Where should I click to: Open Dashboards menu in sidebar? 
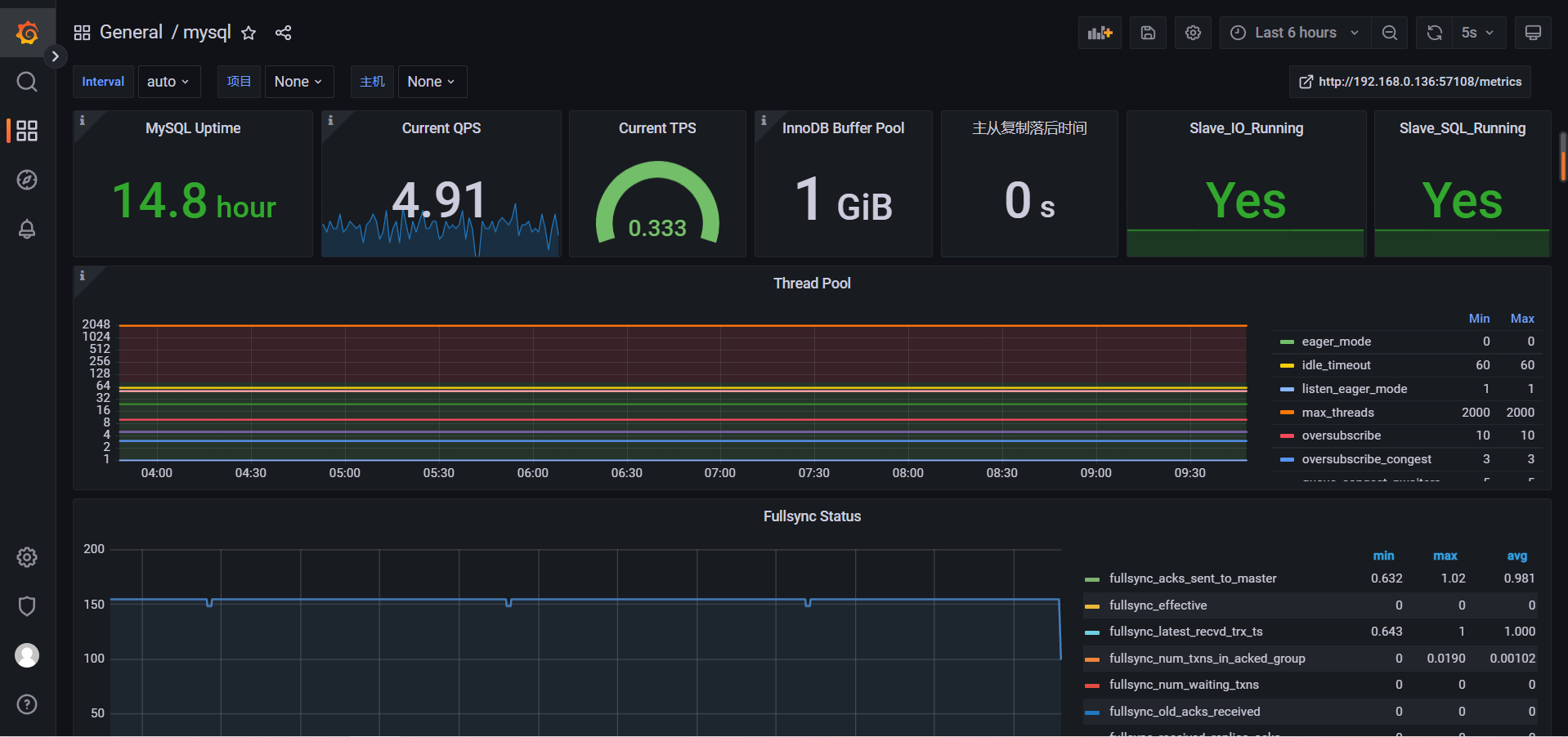click(27, 131)
